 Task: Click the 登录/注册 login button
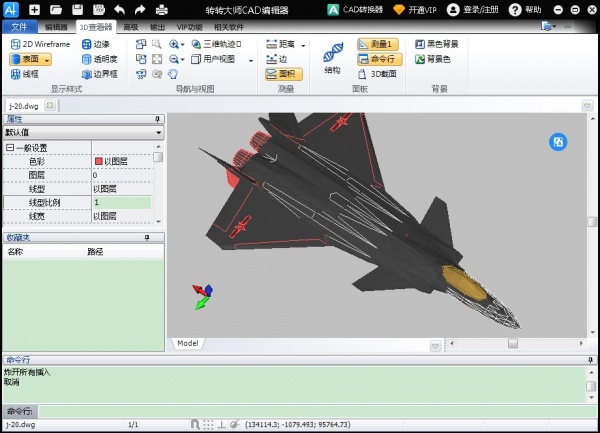click(x=476, y=9)
